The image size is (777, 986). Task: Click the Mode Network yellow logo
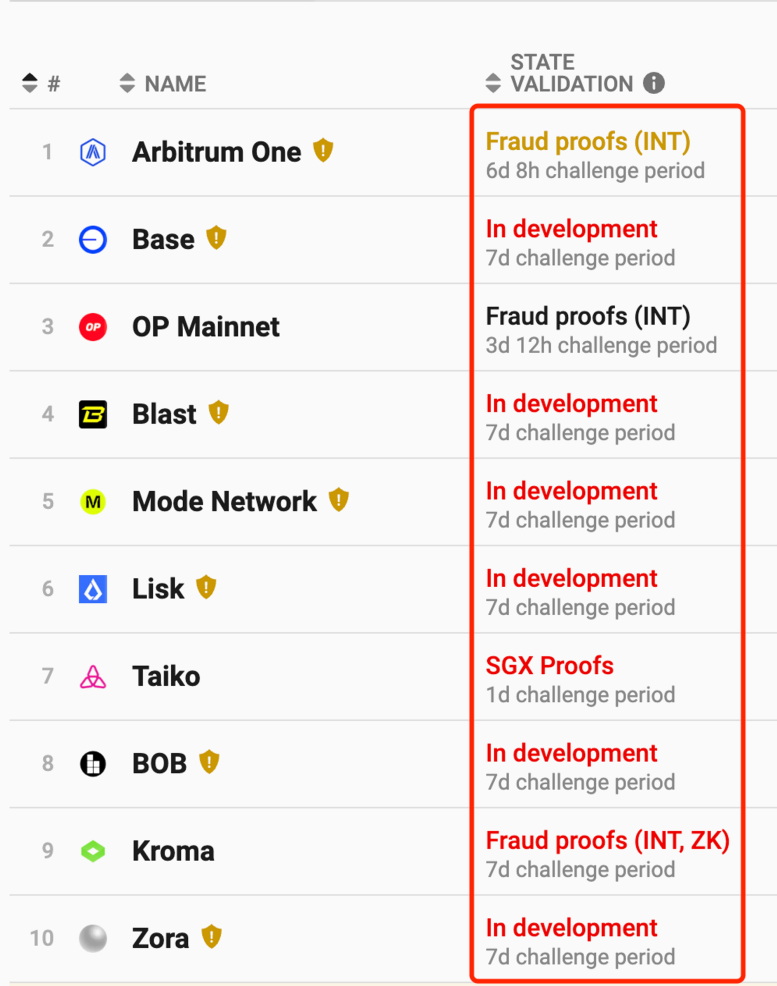point(93,502)
